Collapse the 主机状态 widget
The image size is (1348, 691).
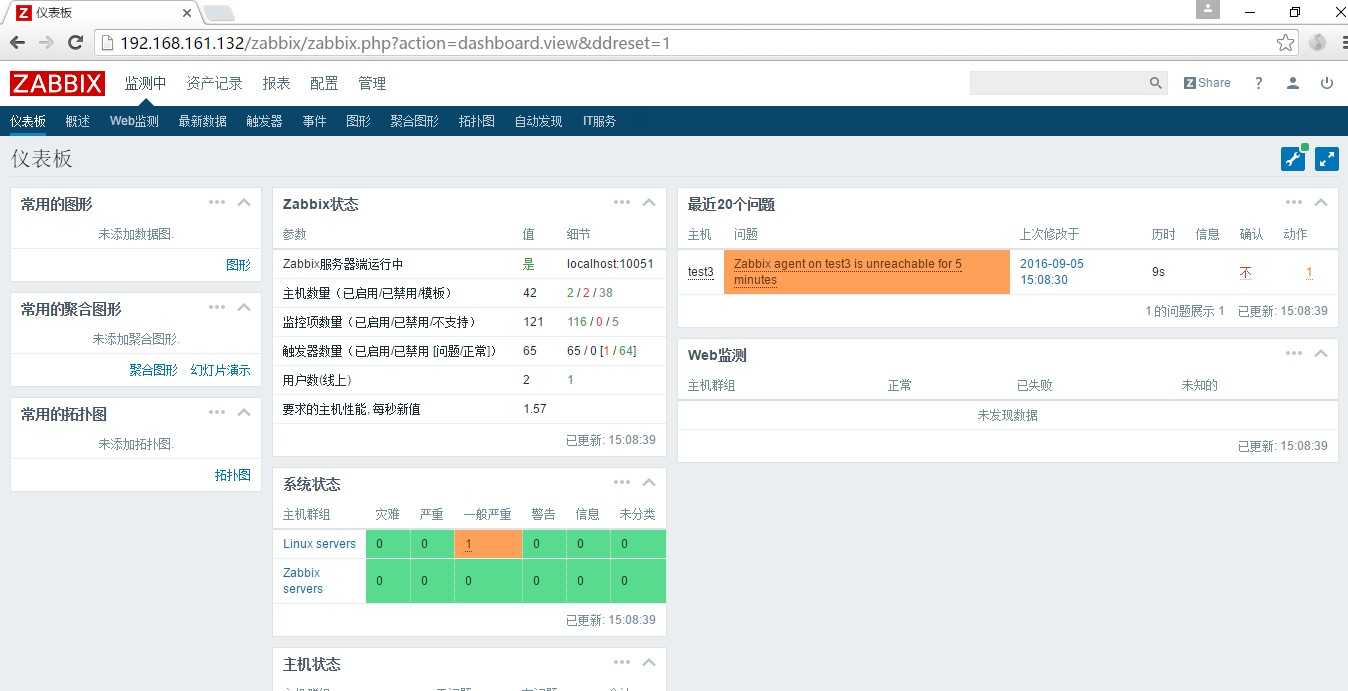[649, 662]
